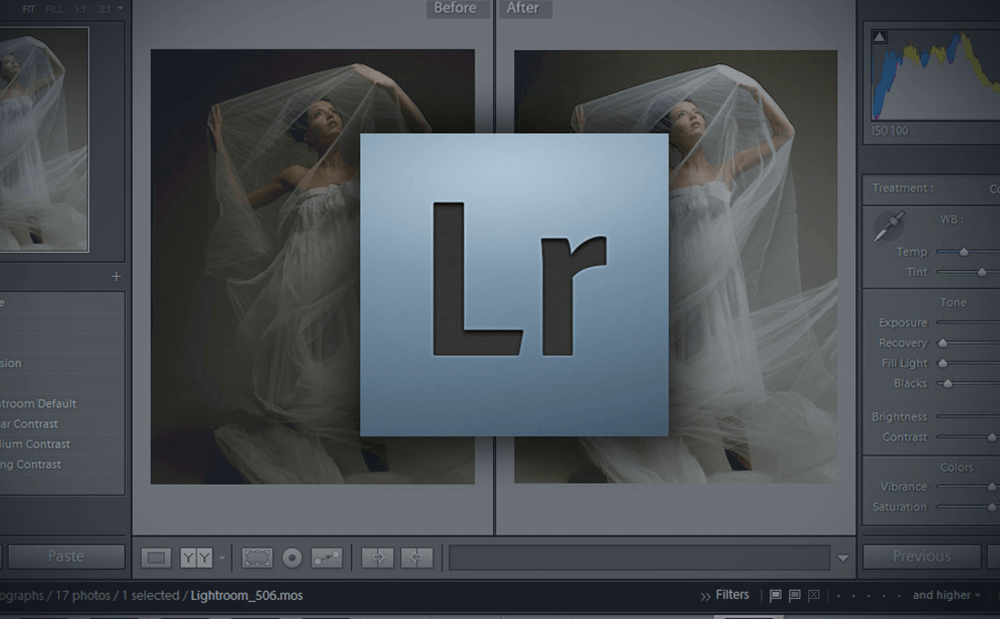This screenshot has width=1000, height=619.
Task: Adjust the Temp slider handle
Action: [964, 252]
